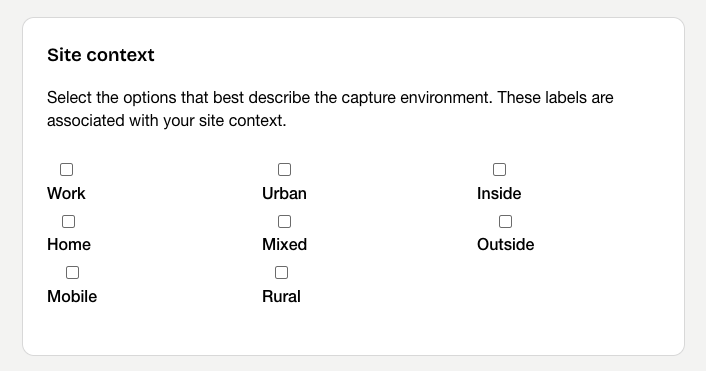Click the 'associated with your site context' line
The width and height of the screenshot is (706, 371).
coord(167,121)
